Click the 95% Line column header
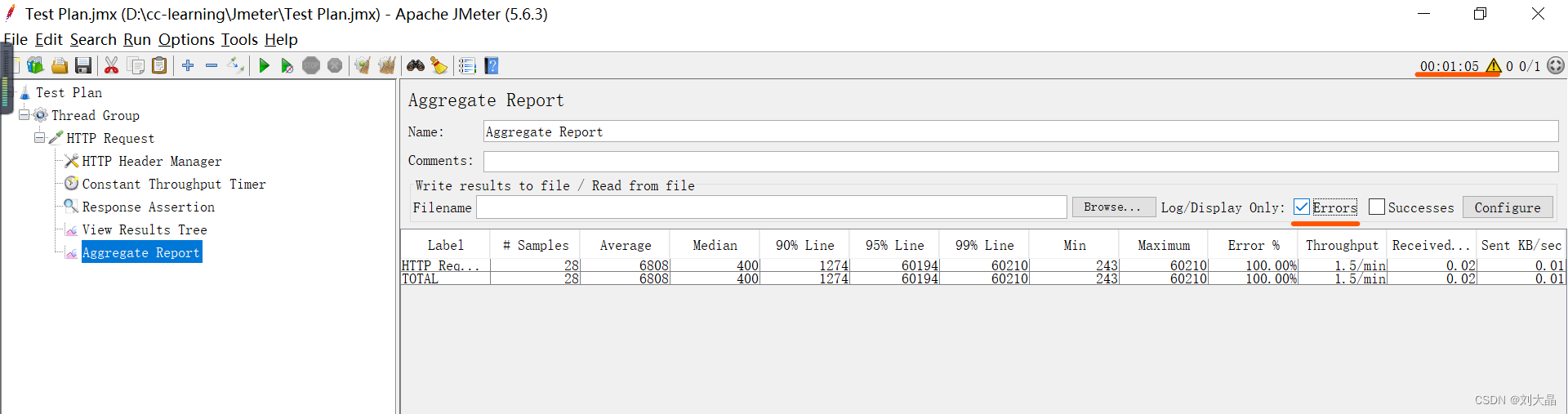This screenshot has height=414, width=1568. click(x=894, y=245)
